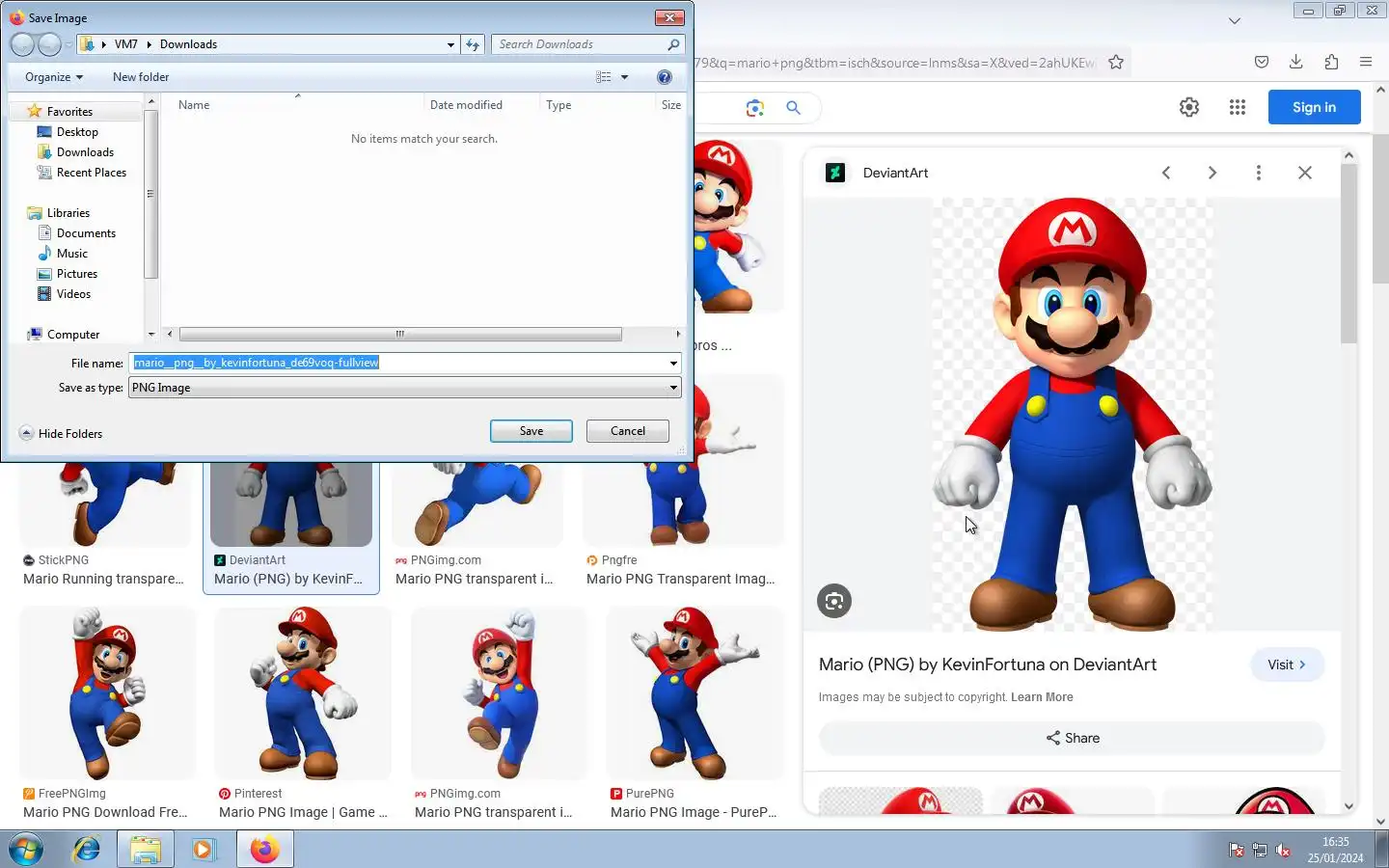Select Recent Places in navigation pane

[92, 173]
